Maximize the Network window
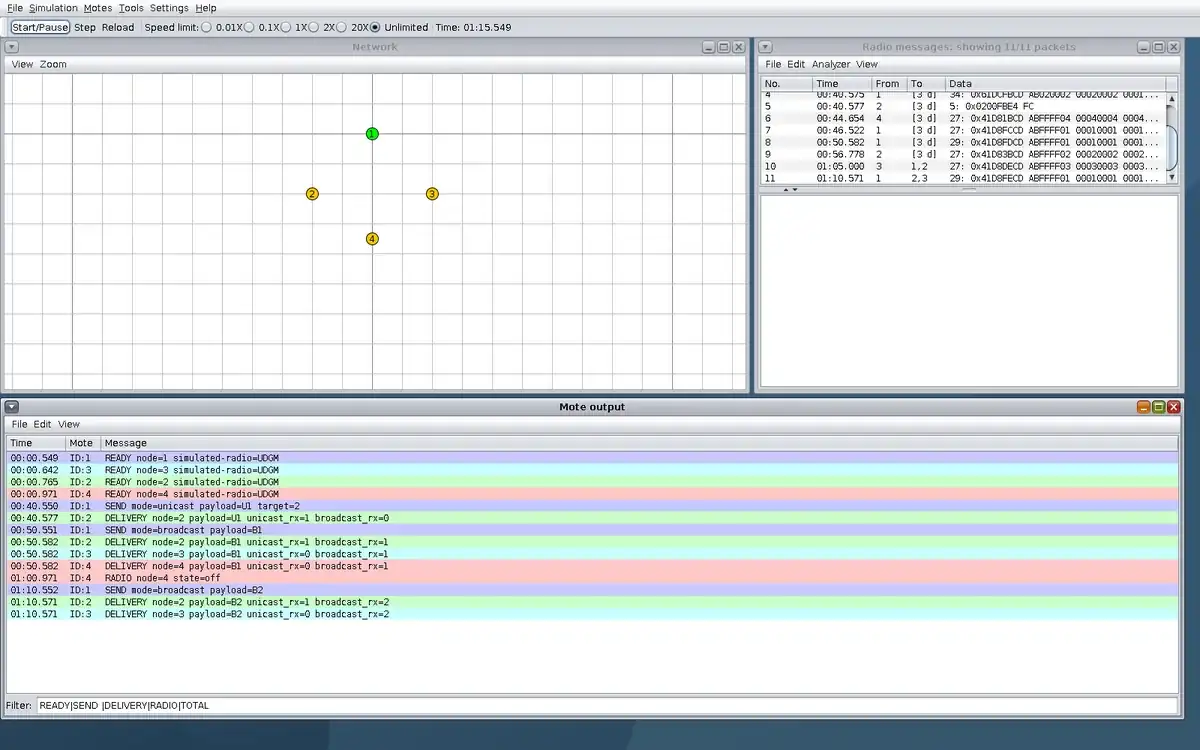 tap(724, 47)
